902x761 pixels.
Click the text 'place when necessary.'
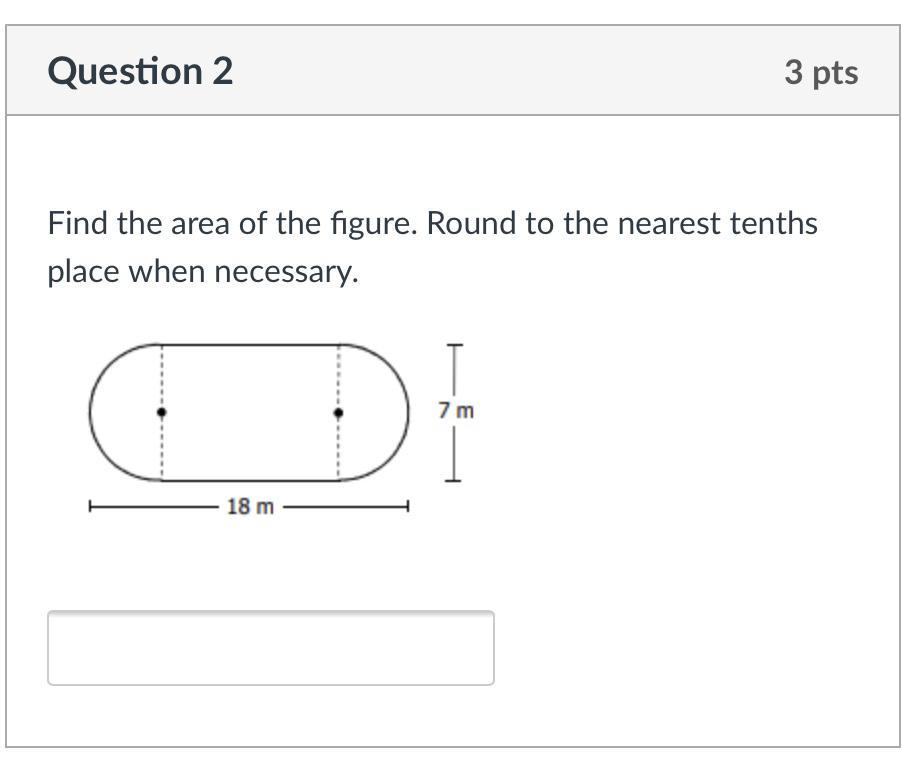203,271
